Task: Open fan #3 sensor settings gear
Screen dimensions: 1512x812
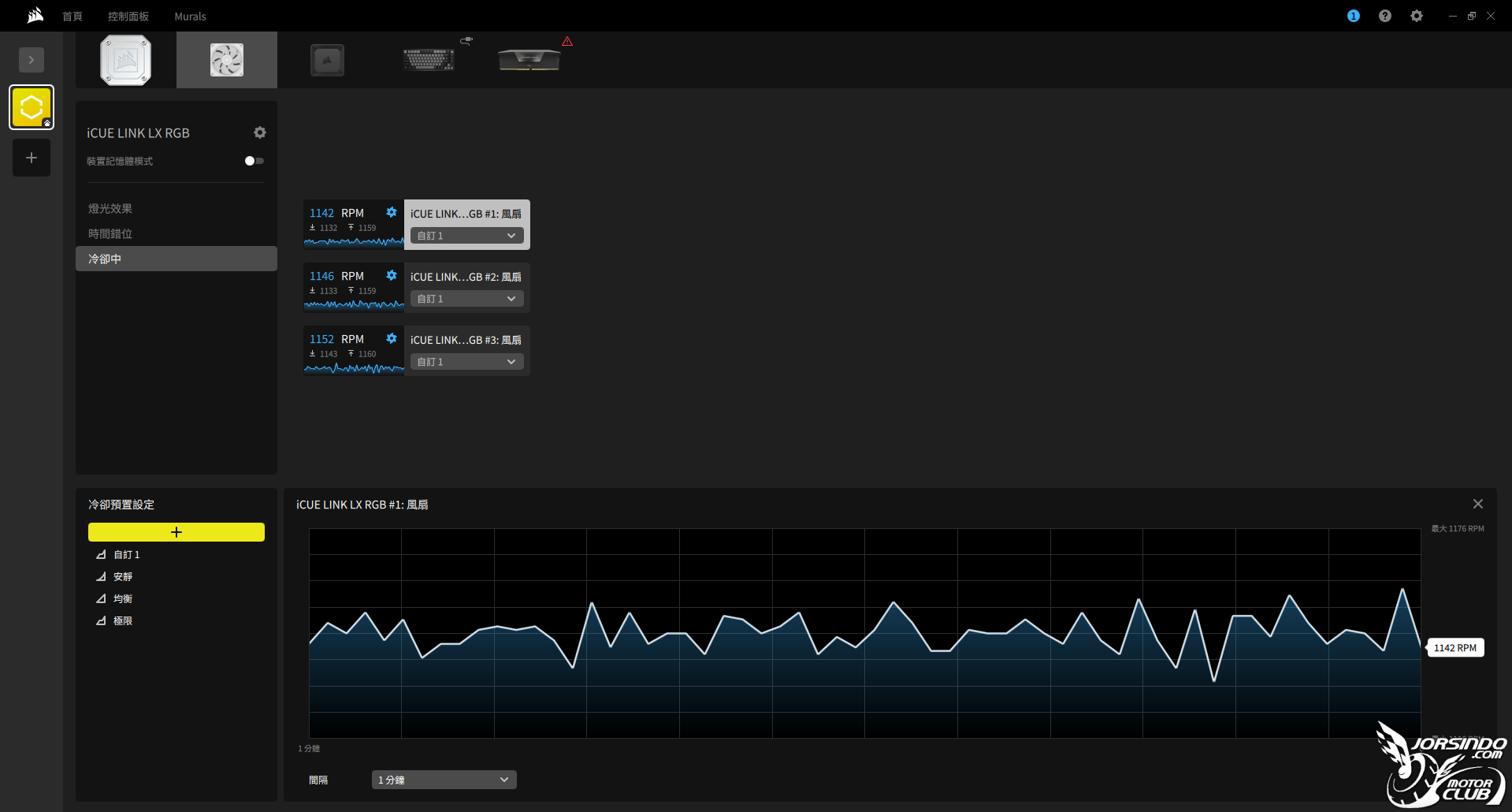Action: [x=392, y=338]
